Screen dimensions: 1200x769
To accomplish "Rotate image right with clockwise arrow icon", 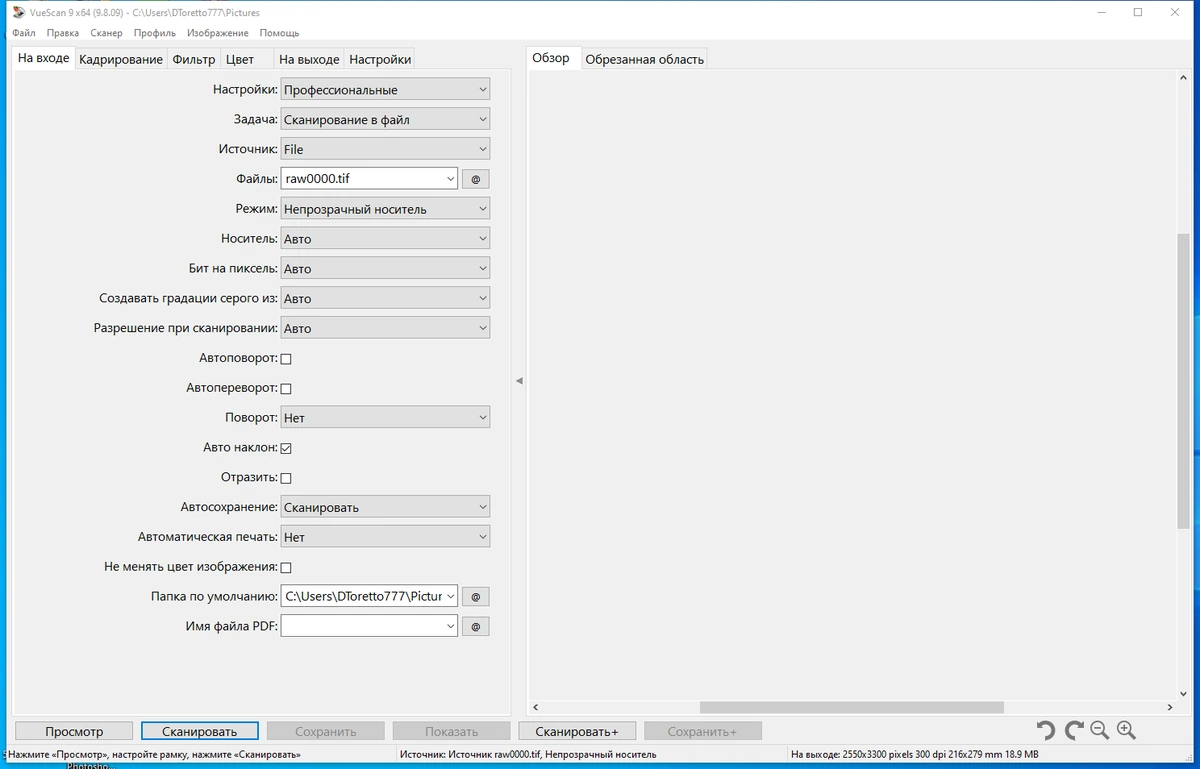I will tap(1074, 731).
